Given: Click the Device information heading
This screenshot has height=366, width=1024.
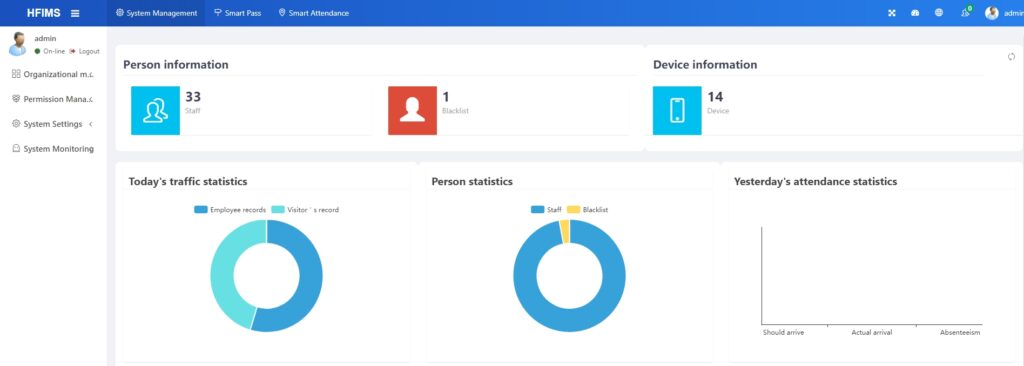Looking at the screenshot, I should pos(705,65).
